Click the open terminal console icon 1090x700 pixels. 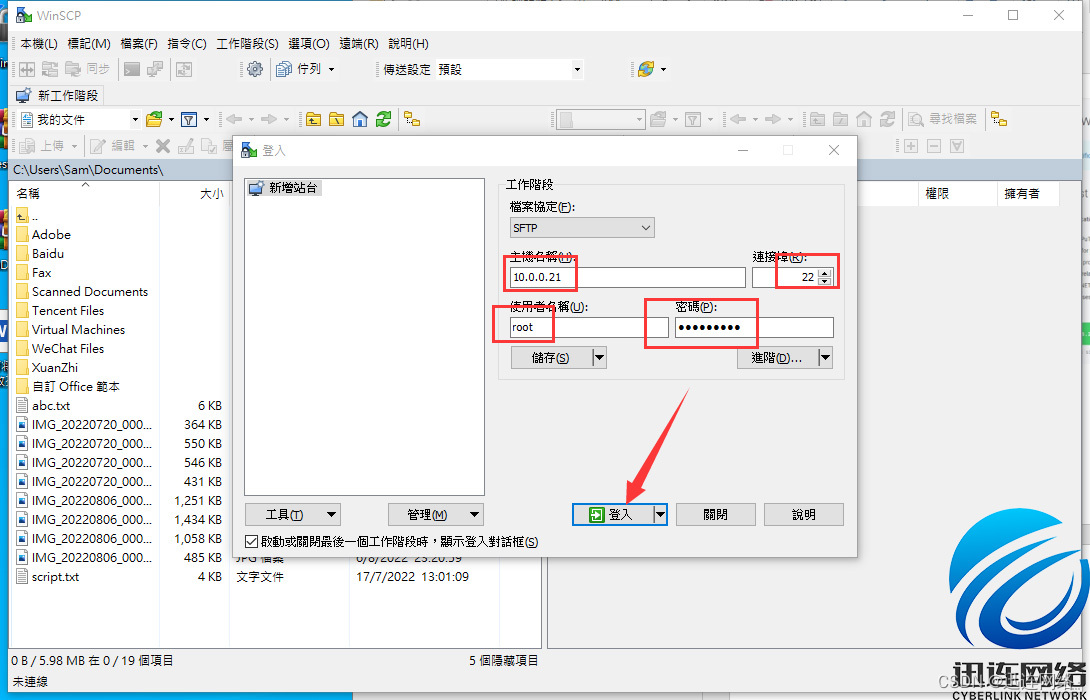[132, 70]
